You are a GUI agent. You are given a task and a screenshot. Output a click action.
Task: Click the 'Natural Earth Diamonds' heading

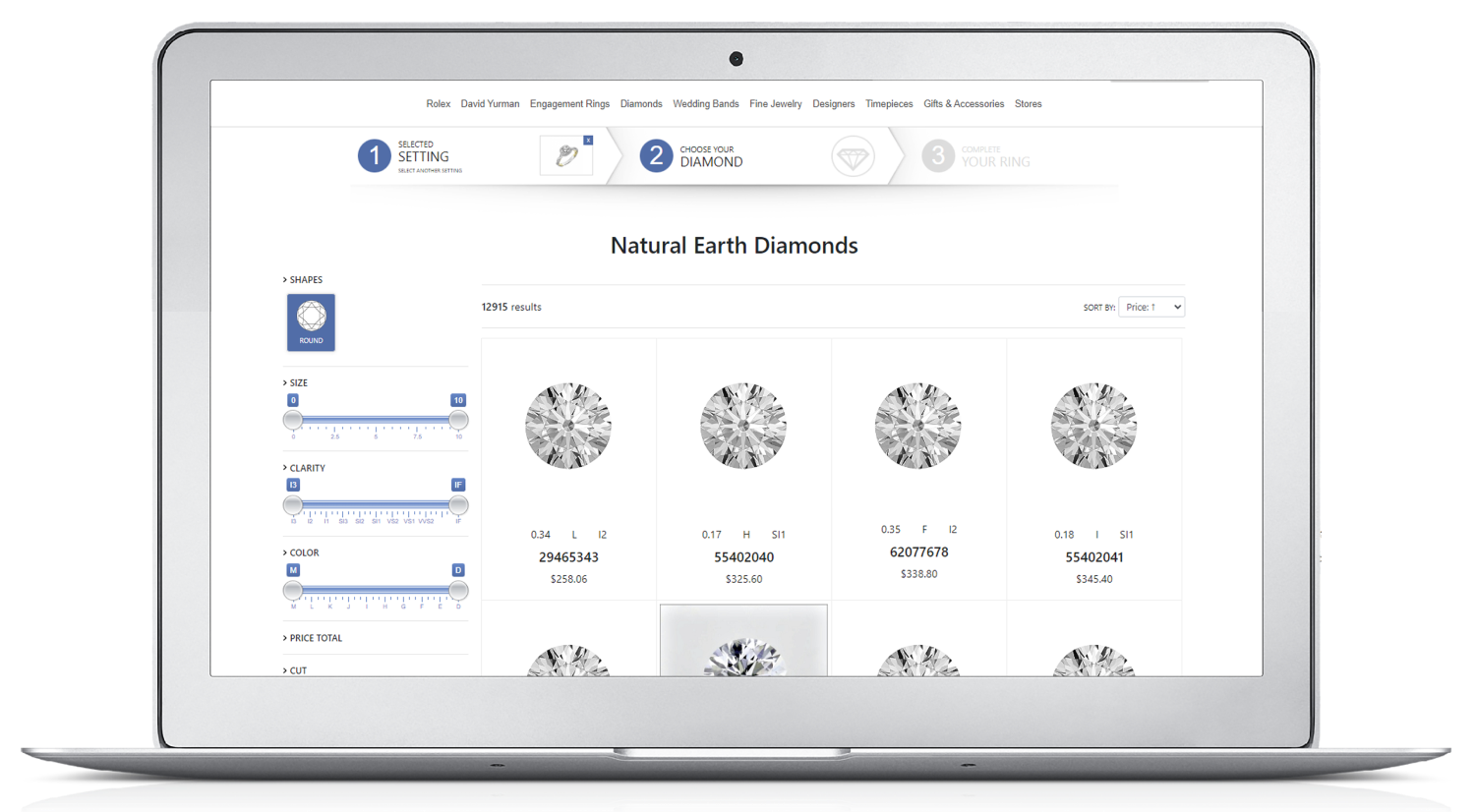[735, 246]
